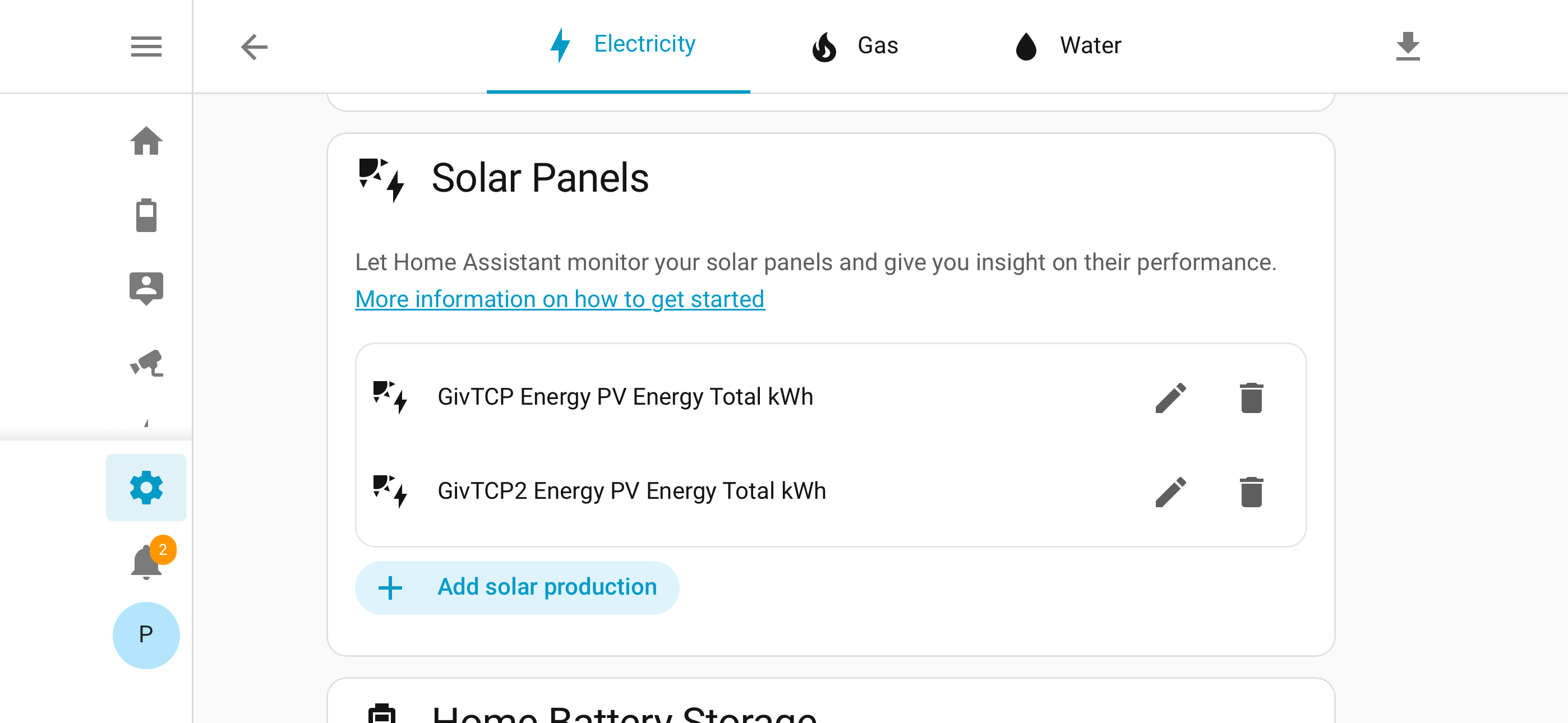This screenshot has height=723, width=1568.
Task: Open the person card sidebar icon
Action: pos(146,289)
